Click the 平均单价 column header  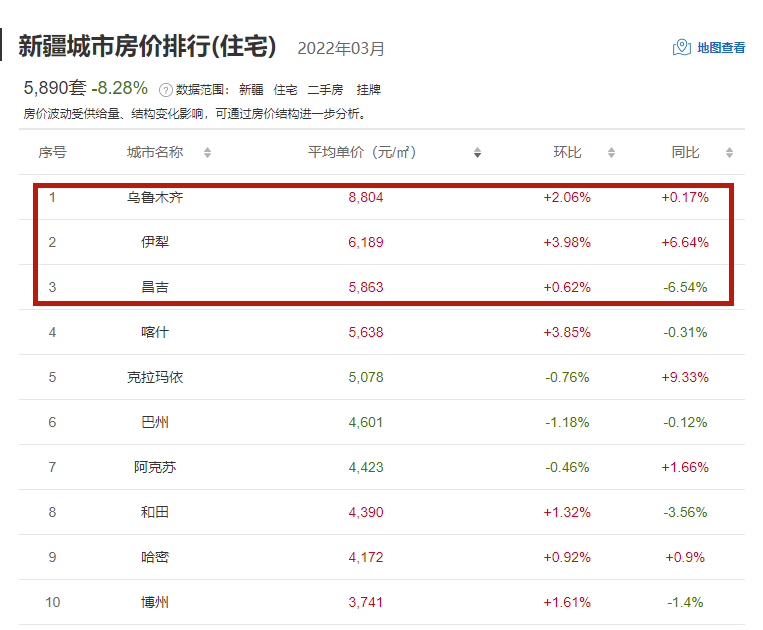pyautogui.click(x=362, y=153)
